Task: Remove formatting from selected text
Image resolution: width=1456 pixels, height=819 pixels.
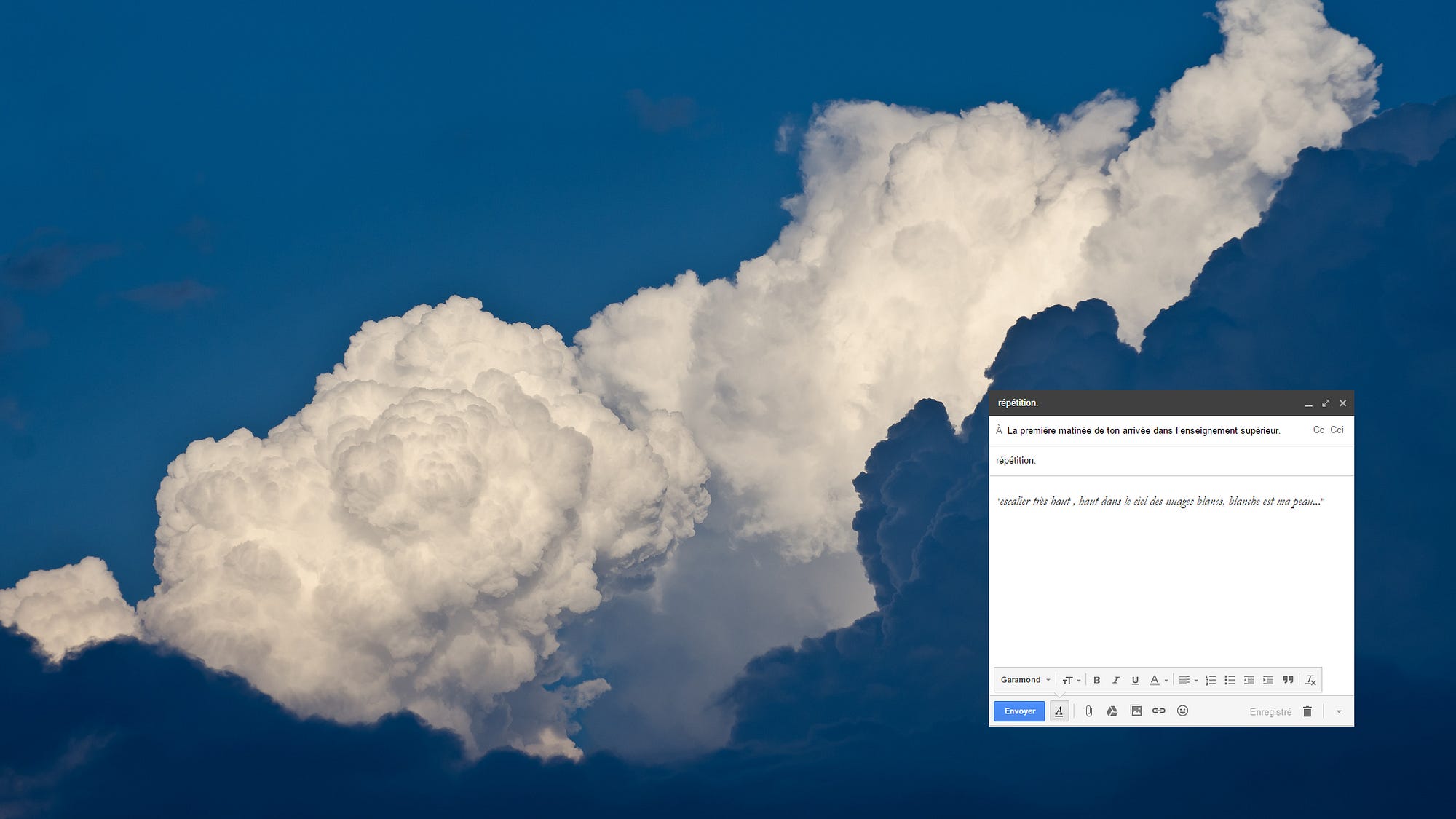Action: [x=1310, y=680]
